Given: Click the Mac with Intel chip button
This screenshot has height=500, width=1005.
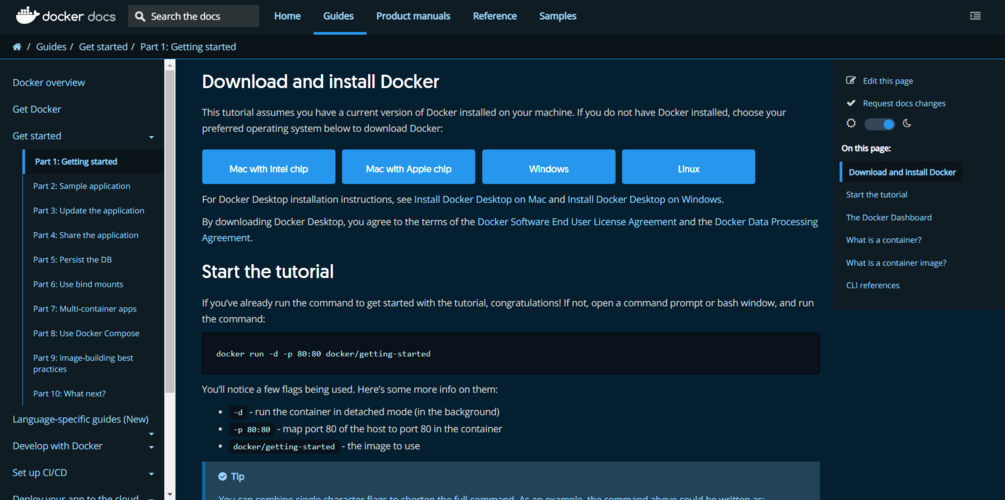Looking at the screenshot, I should pyautogui.click(x=269, y=167).
